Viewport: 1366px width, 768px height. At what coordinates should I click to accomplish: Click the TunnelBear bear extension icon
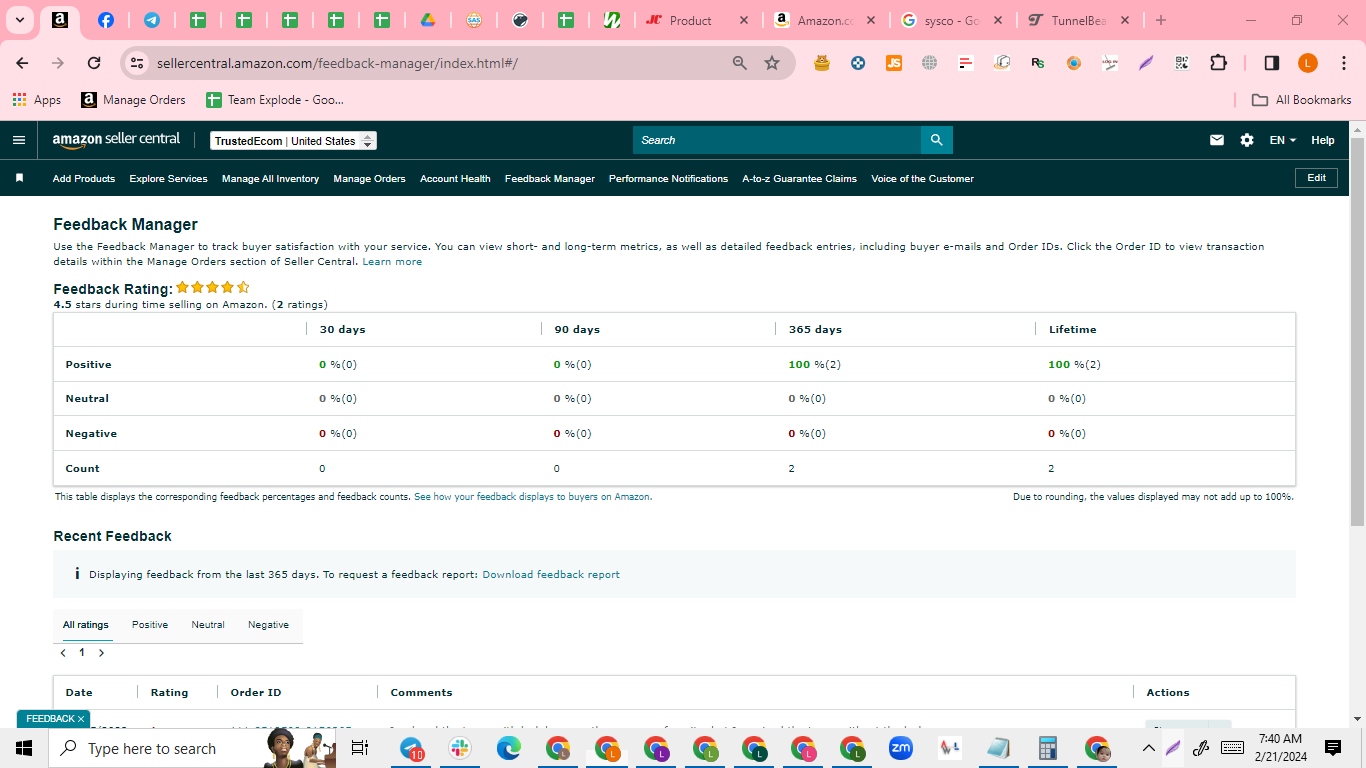pyautogui.click(x=822, y=63)
